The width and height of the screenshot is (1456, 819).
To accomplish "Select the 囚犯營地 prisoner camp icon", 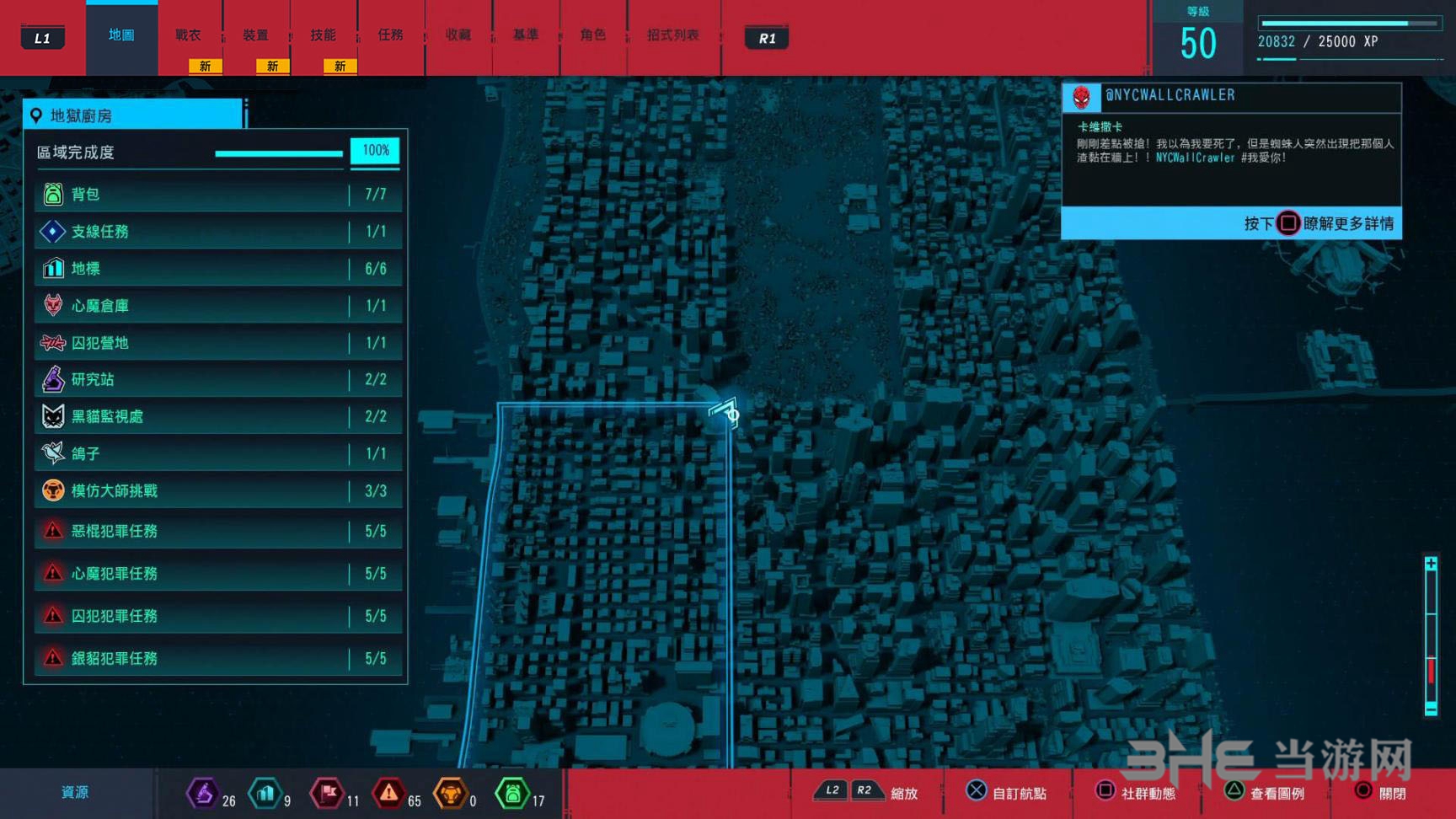I will (x=52, y=343).
